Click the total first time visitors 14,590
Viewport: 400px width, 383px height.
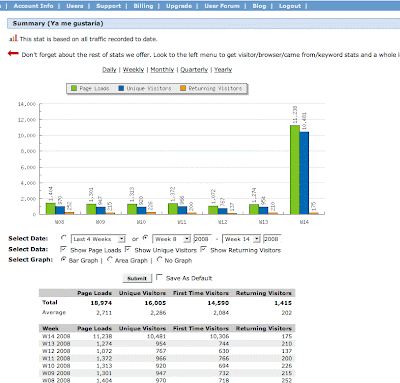(218, 303)
